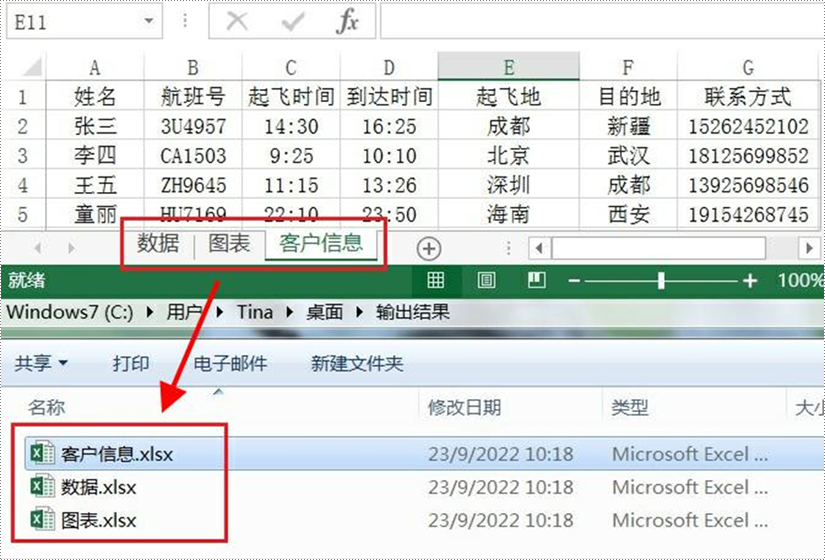Screen dimensions: 825x560
Task: Go to Tina folder in breadcrumb
Action: (255, 312)
